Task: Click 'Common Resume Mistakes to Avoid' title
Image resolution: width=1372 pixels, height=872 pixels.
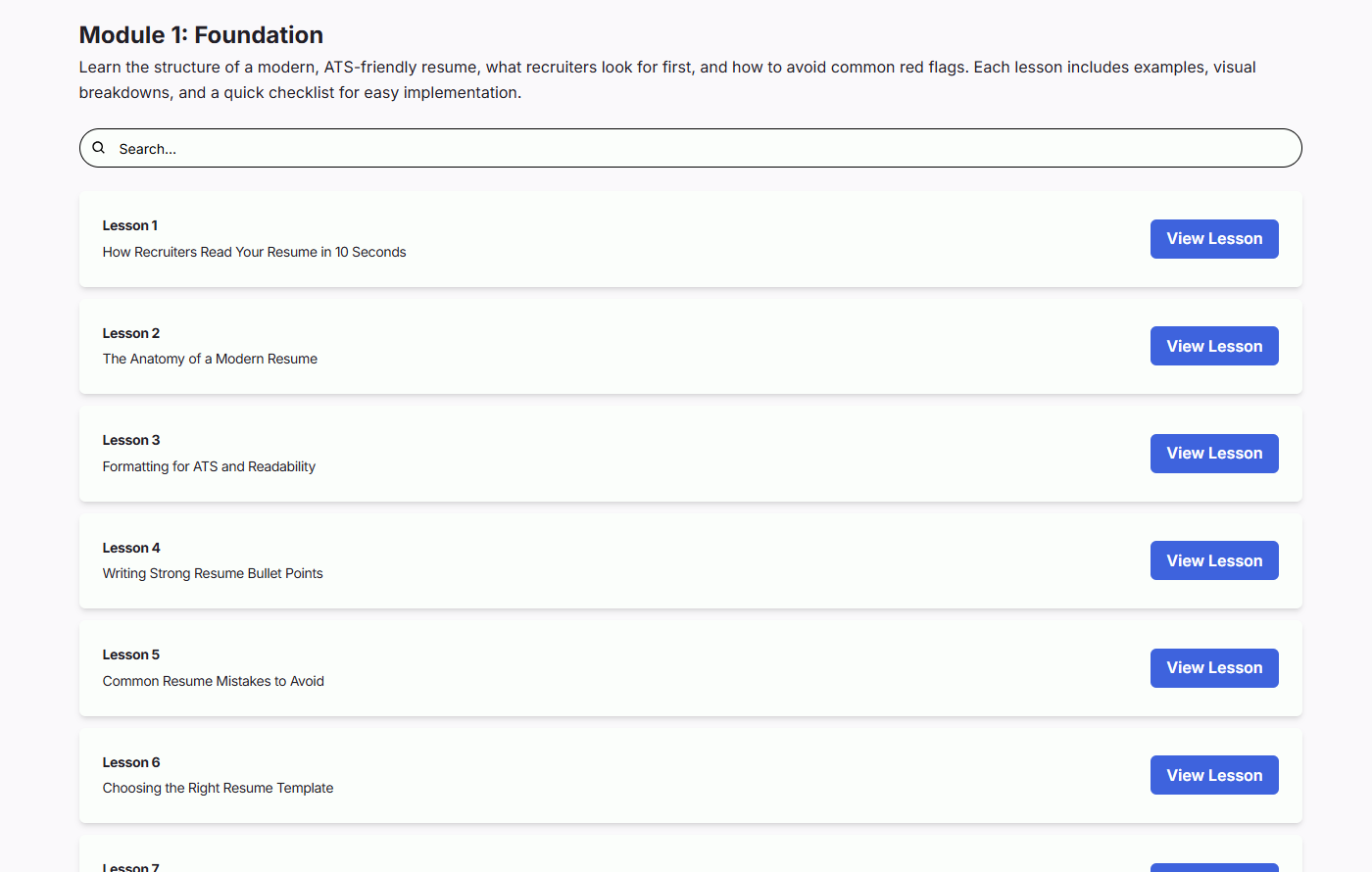Action: tap(213, 681)
